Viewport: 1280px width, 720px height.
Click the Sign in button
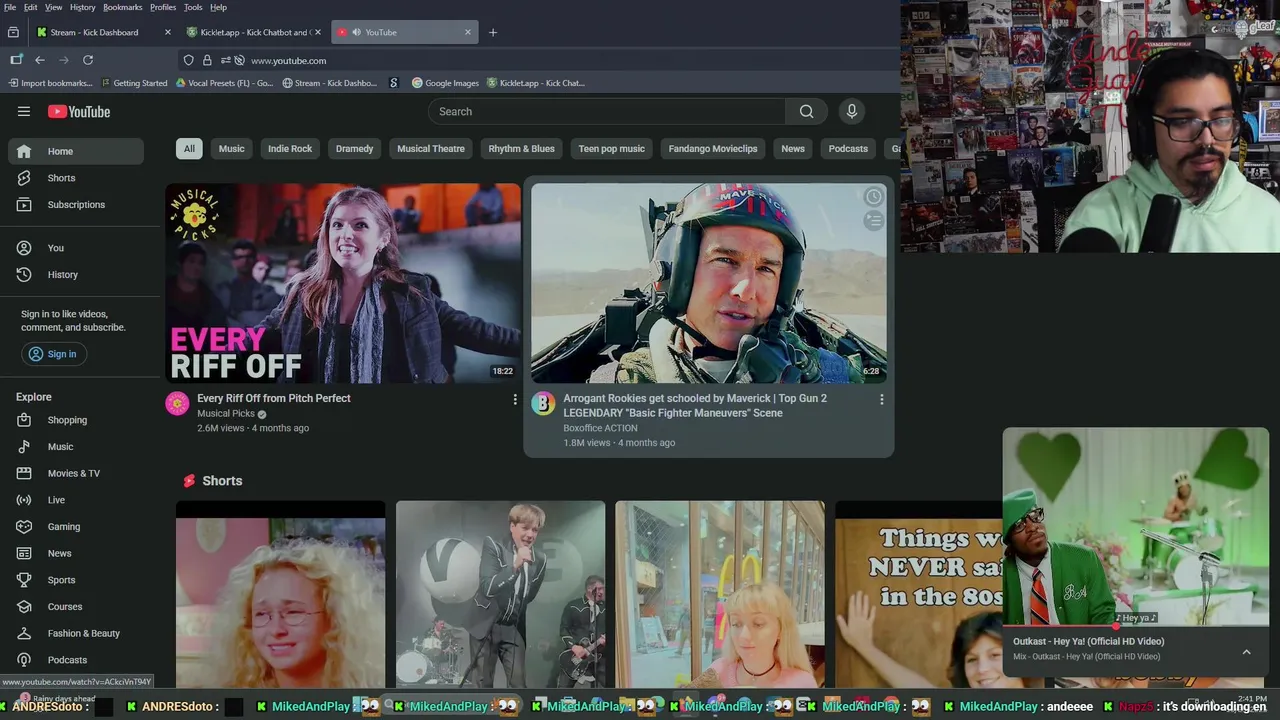tap(54, 354)
